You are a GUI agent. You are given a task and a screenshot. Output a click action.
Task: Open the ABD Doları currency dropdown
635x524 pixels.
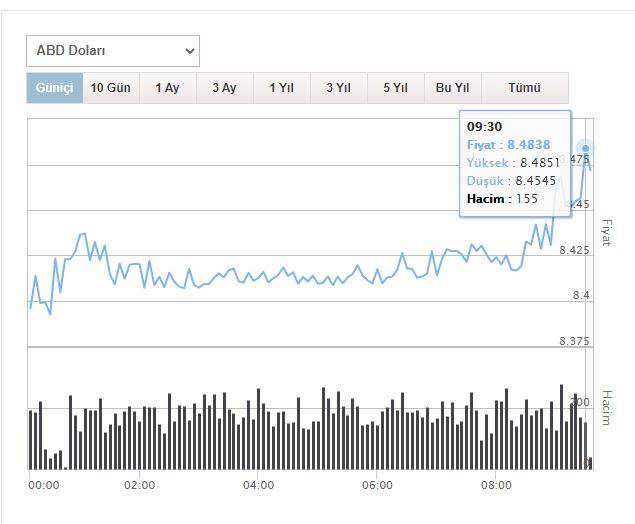(x=112, y=51)
